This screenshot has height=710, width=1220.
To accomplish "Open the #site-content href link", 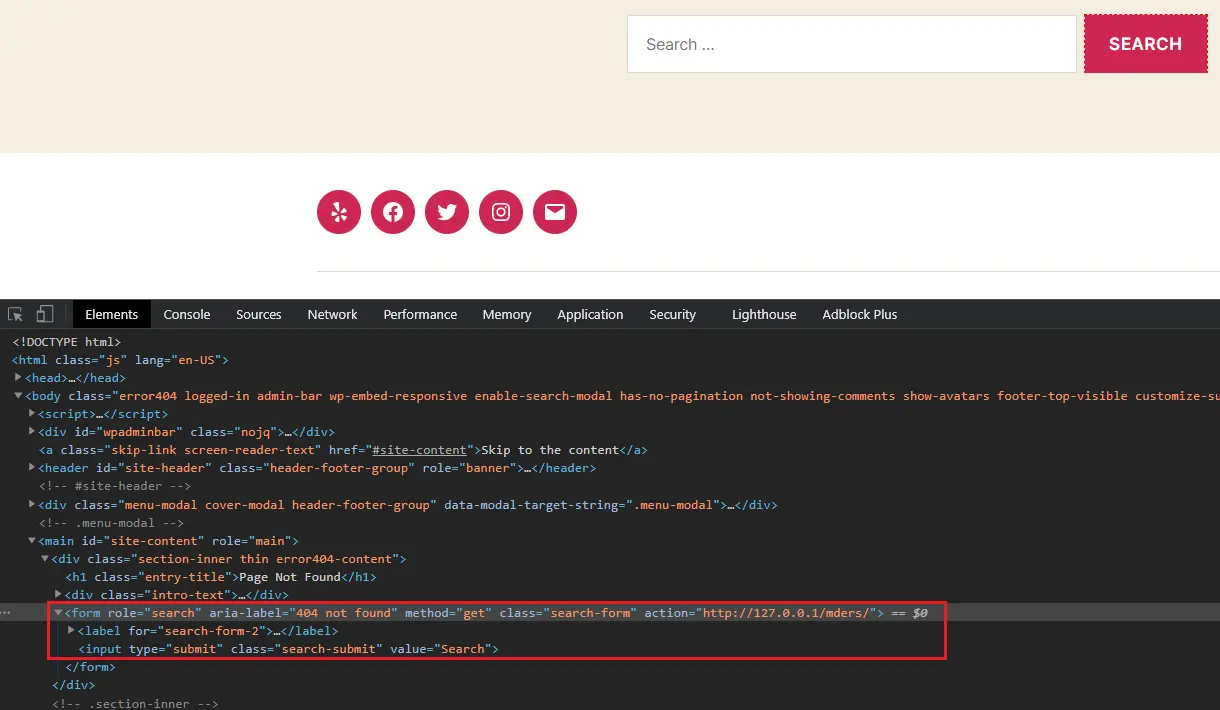I will coord(419,449).
